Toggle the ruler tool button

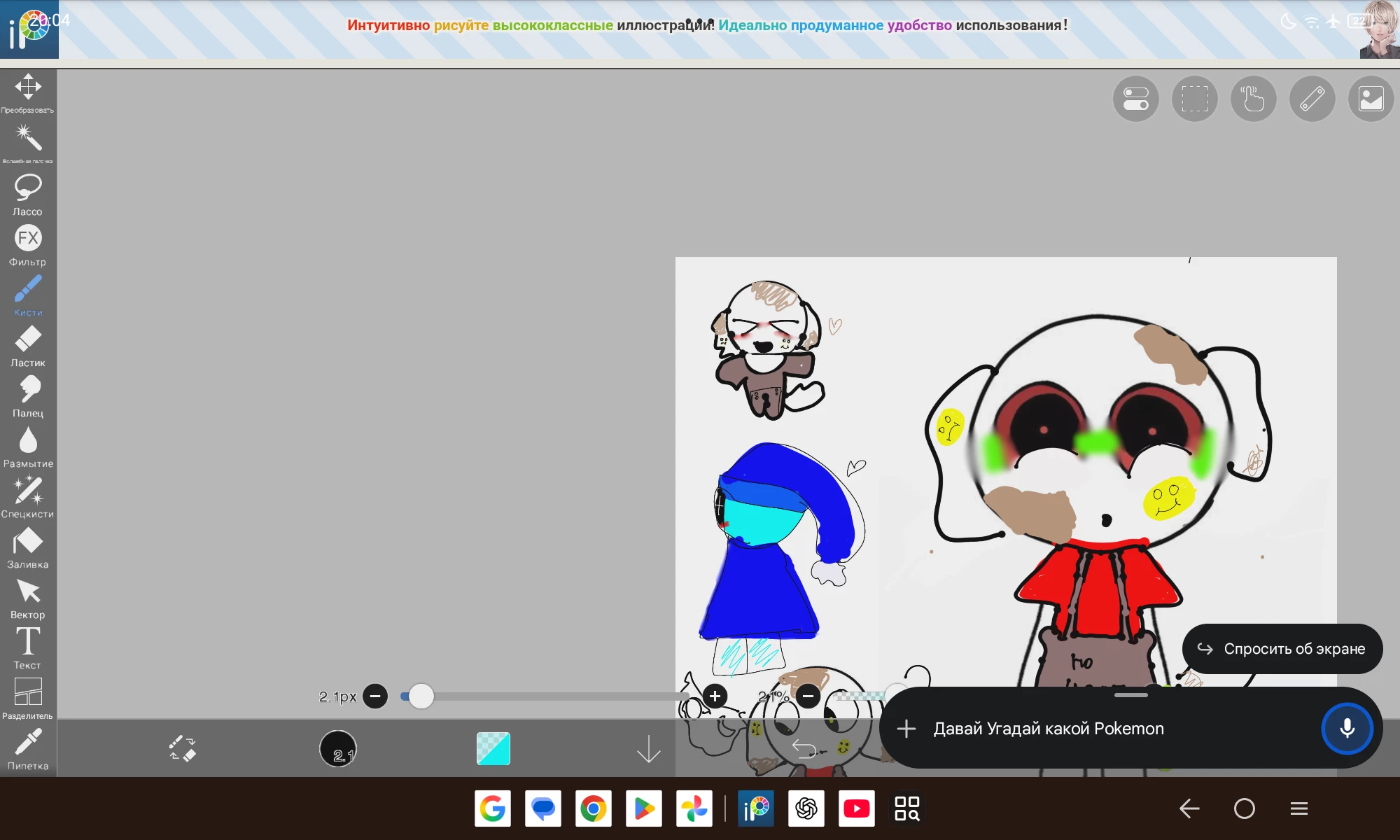tap(1312, 99)
